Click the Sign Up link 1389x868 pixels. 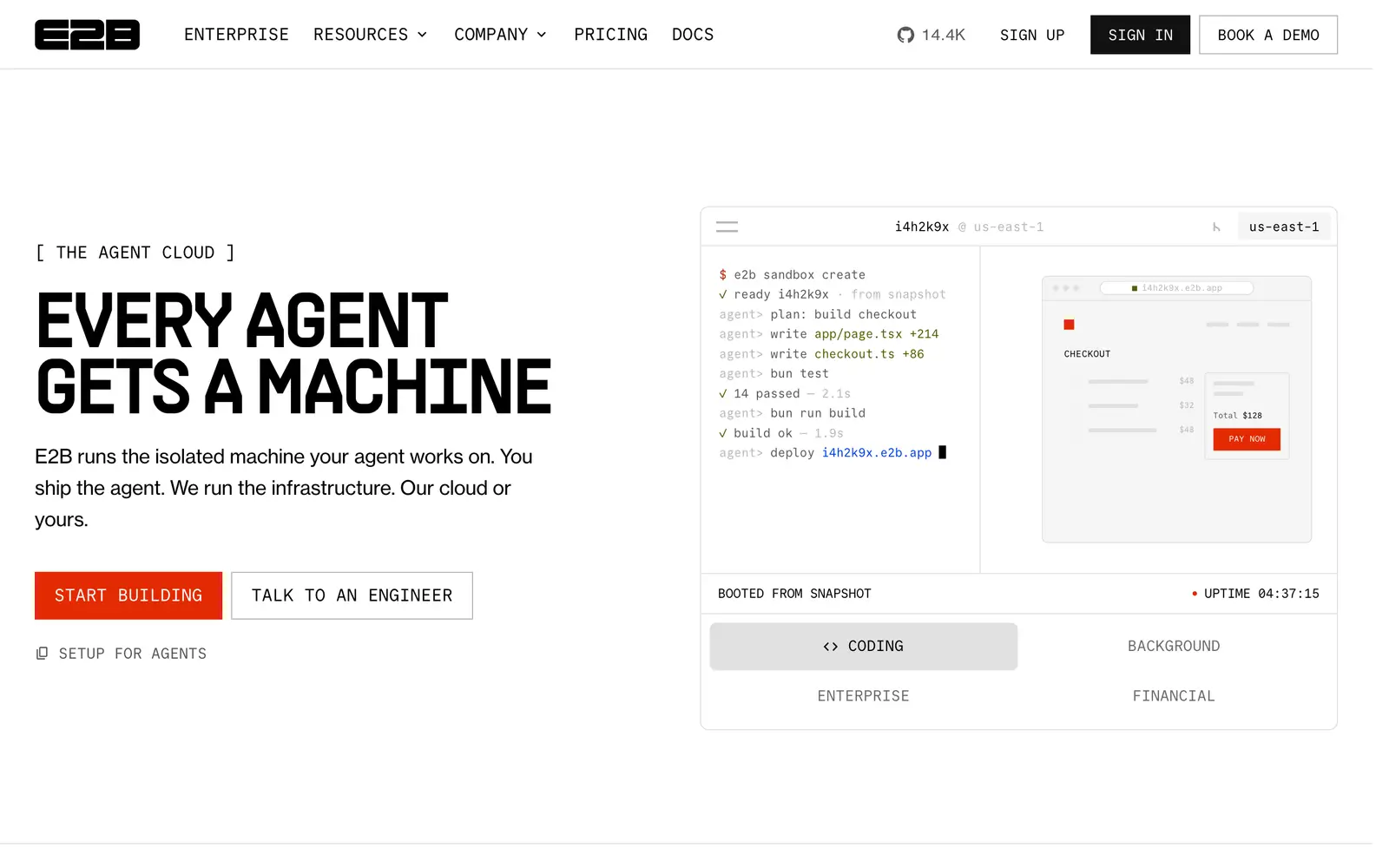pyautogui.click(x=1032, y=35)
